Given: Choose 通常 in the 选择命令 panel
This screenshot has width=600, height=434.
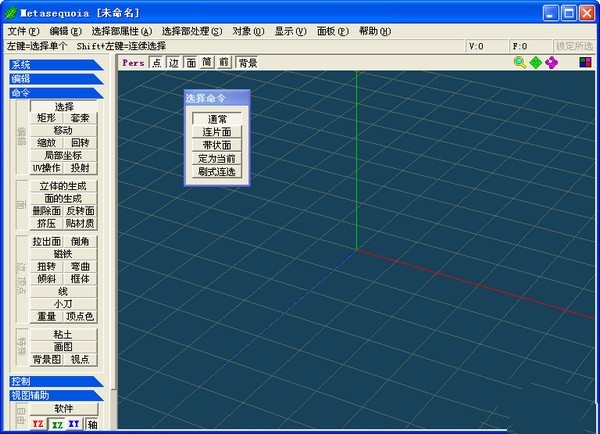Looking at the screenshot, I should [217, 119].
